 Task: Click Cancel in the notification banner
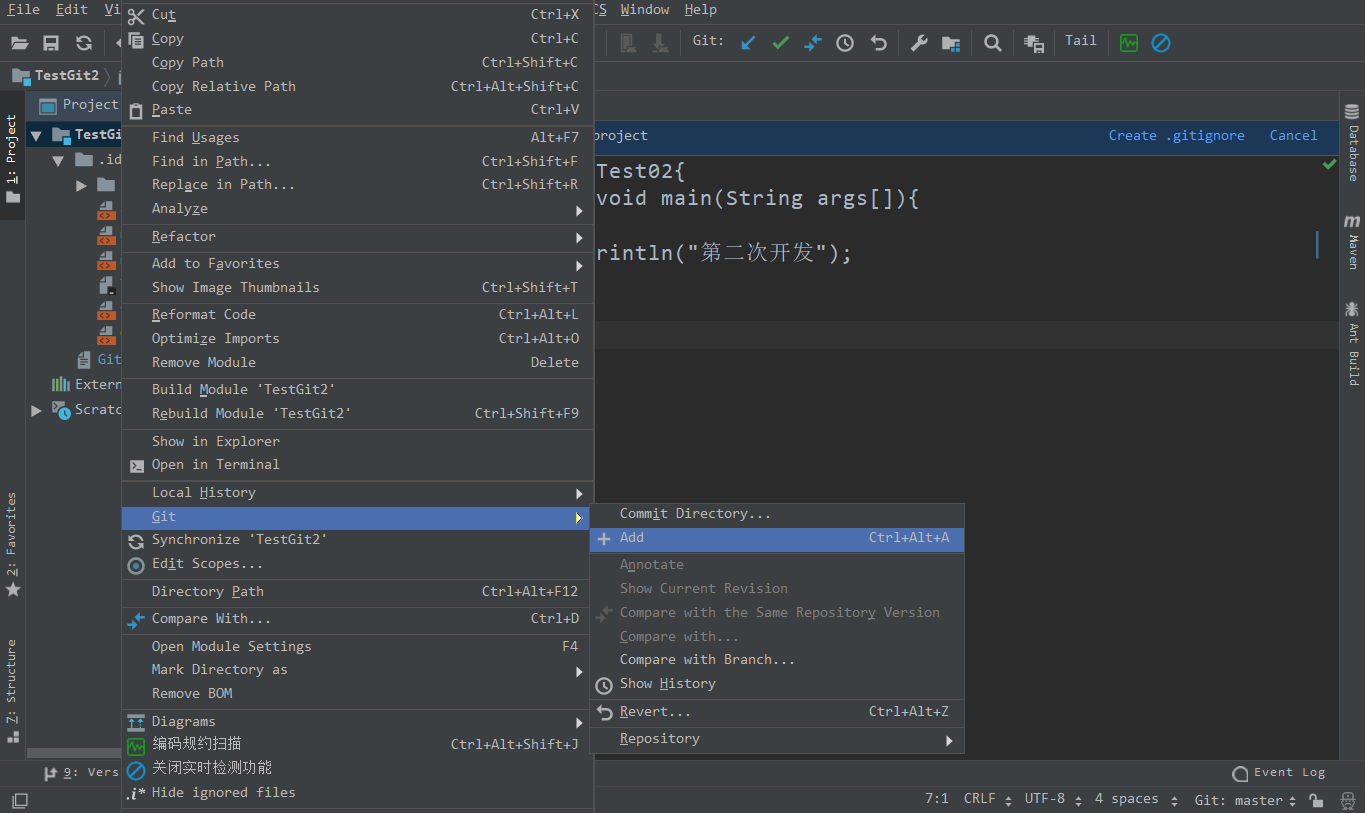point(1293,136)
